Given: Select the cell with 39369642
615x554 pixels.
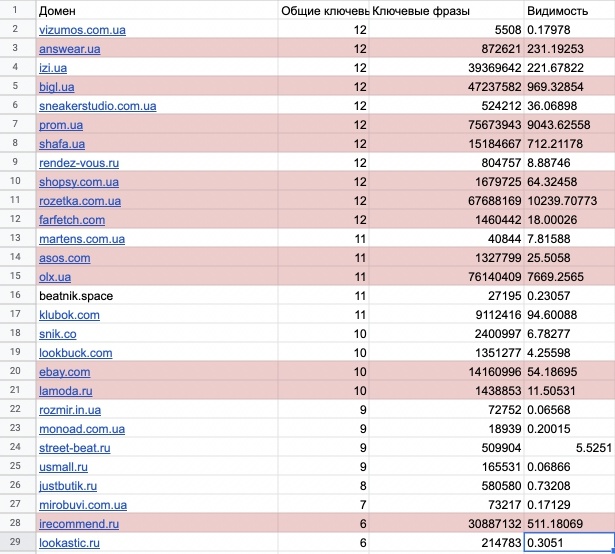Looking at the screenshot, I should pyautogui.click(x=446, y=68).
